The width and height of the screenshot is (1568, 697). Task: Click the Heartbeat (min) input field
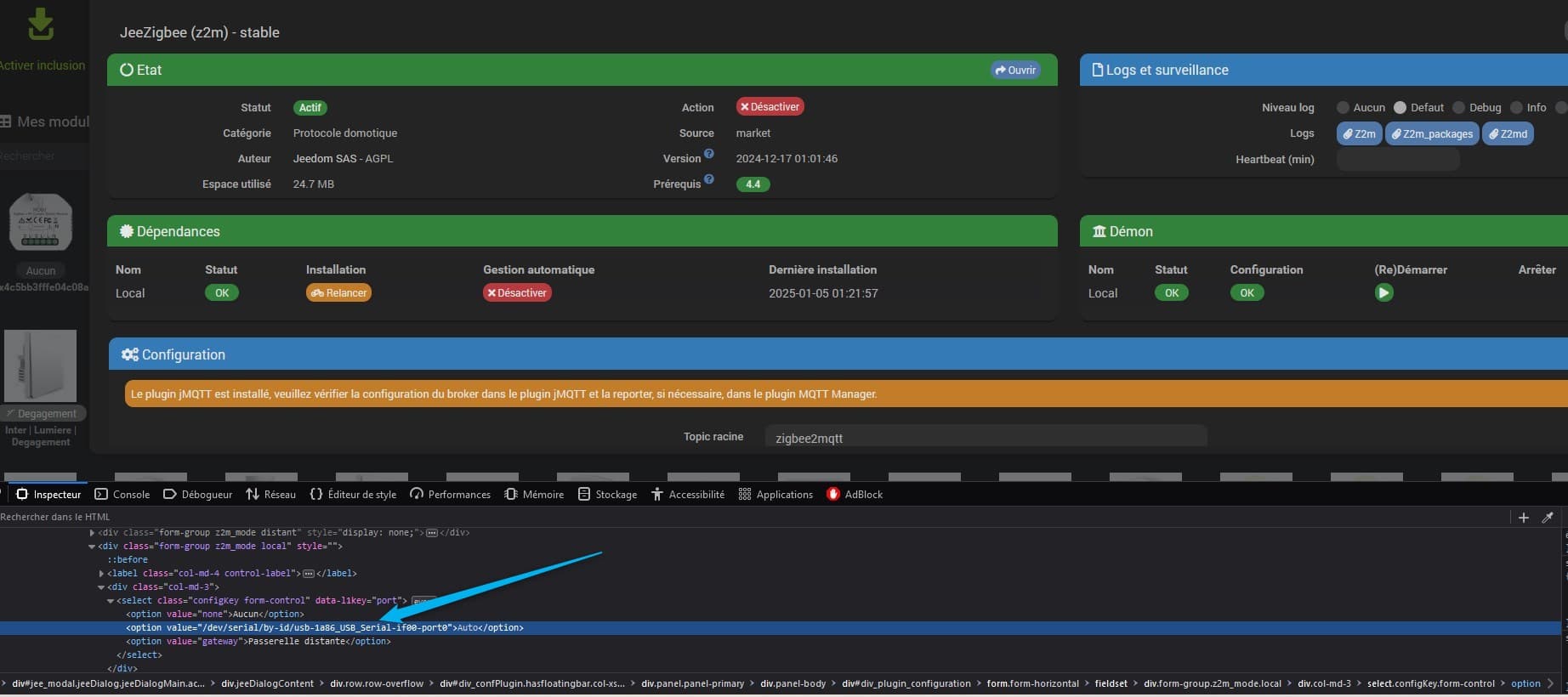[1398, 159]
